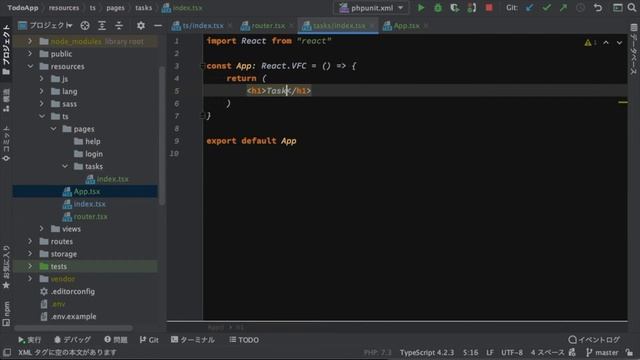Push changes using Git arrow icon
Image resolution: width=640 pixels, height=360 pixels.
pos(563,8)
